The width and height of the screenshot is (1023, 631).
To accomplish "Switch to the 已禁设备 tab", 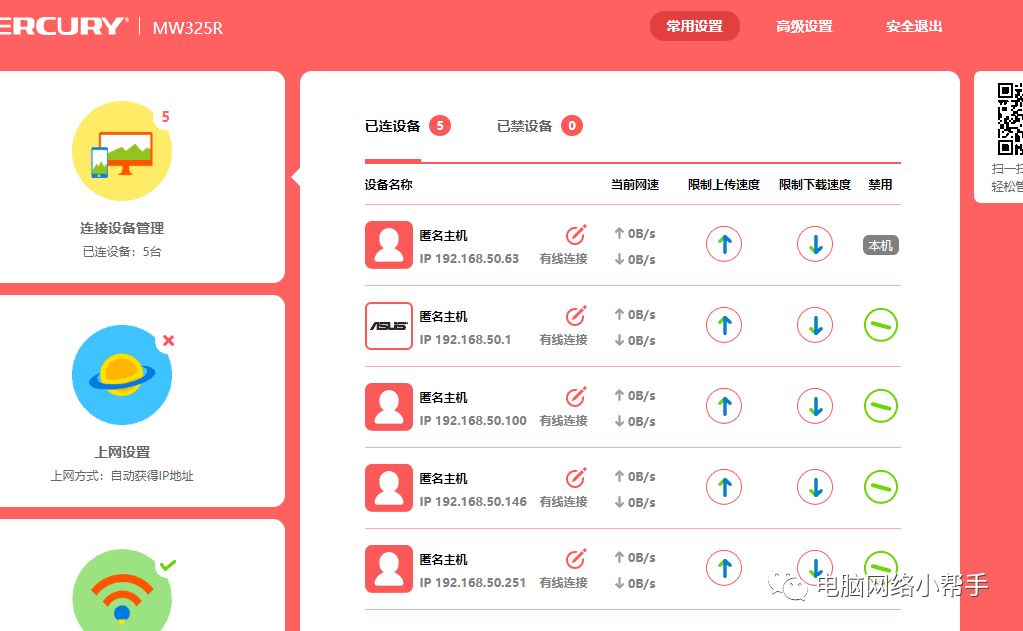I will click(527, 125).
